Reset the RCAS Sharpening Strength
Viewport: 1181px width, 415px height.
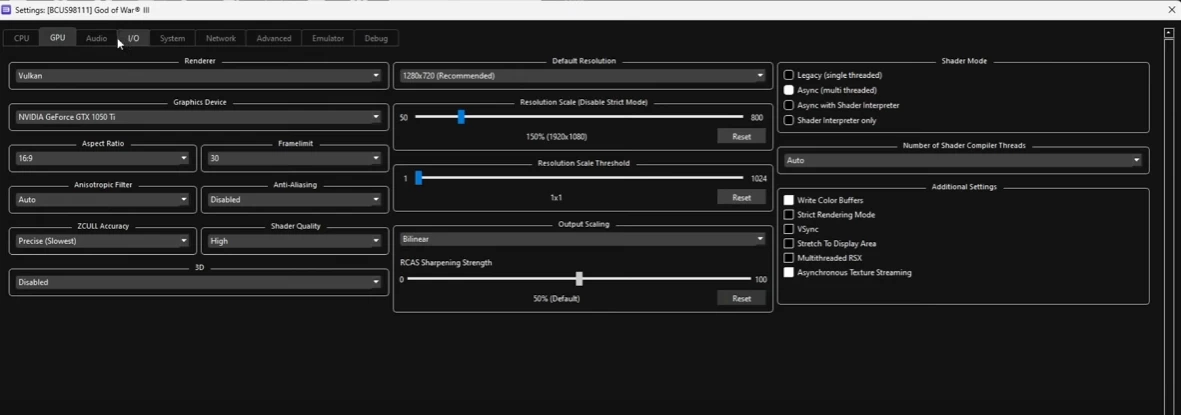pos(741,298)
